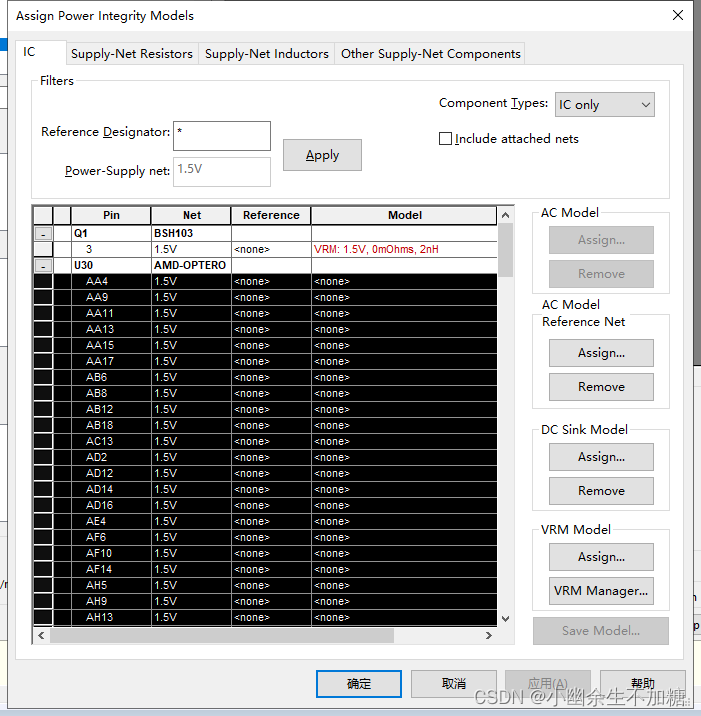The height and width of the screenshot is (716, 701).
Task: Select the U30 component name cell
Action: pos(111,265)
